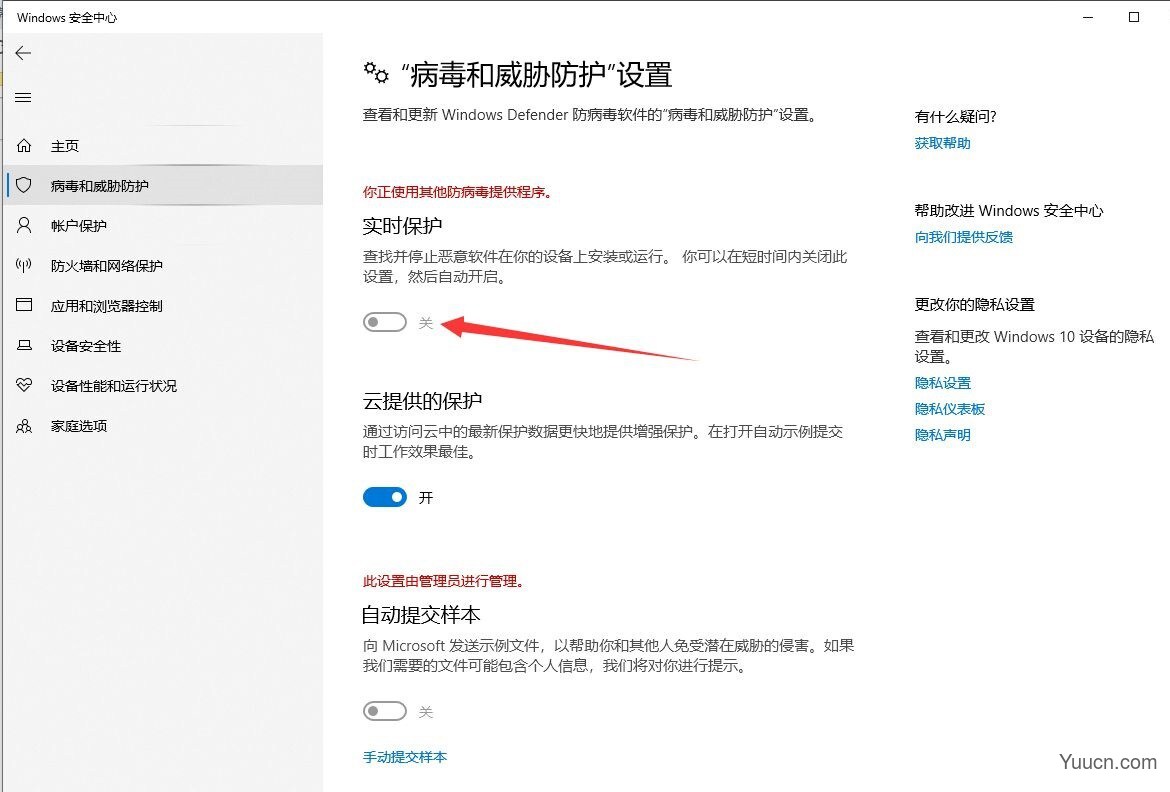1170x792 pixels.
Task: Open the 隐私设置 link
Action: (x=942, y=383)
